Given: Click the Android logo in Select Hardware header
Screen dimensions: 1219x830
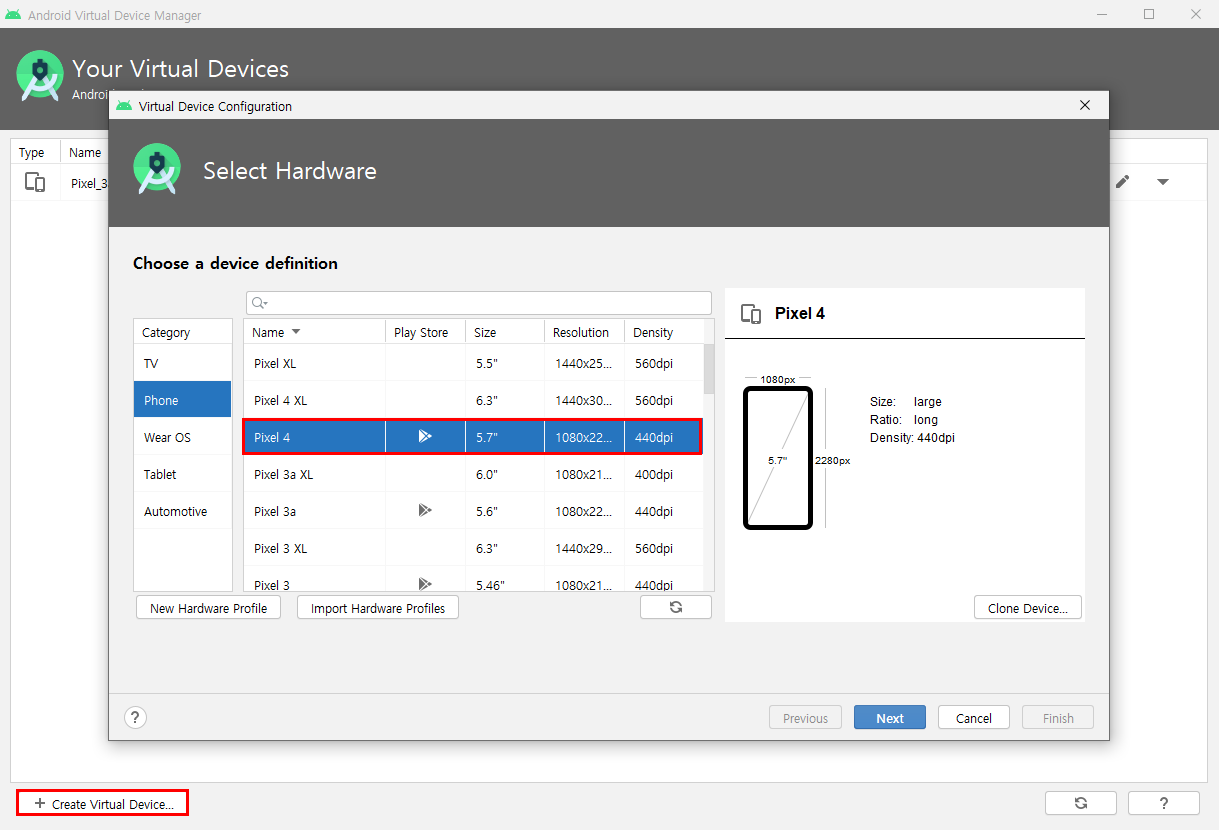Looking at the screenshot, I should [157, 169].
